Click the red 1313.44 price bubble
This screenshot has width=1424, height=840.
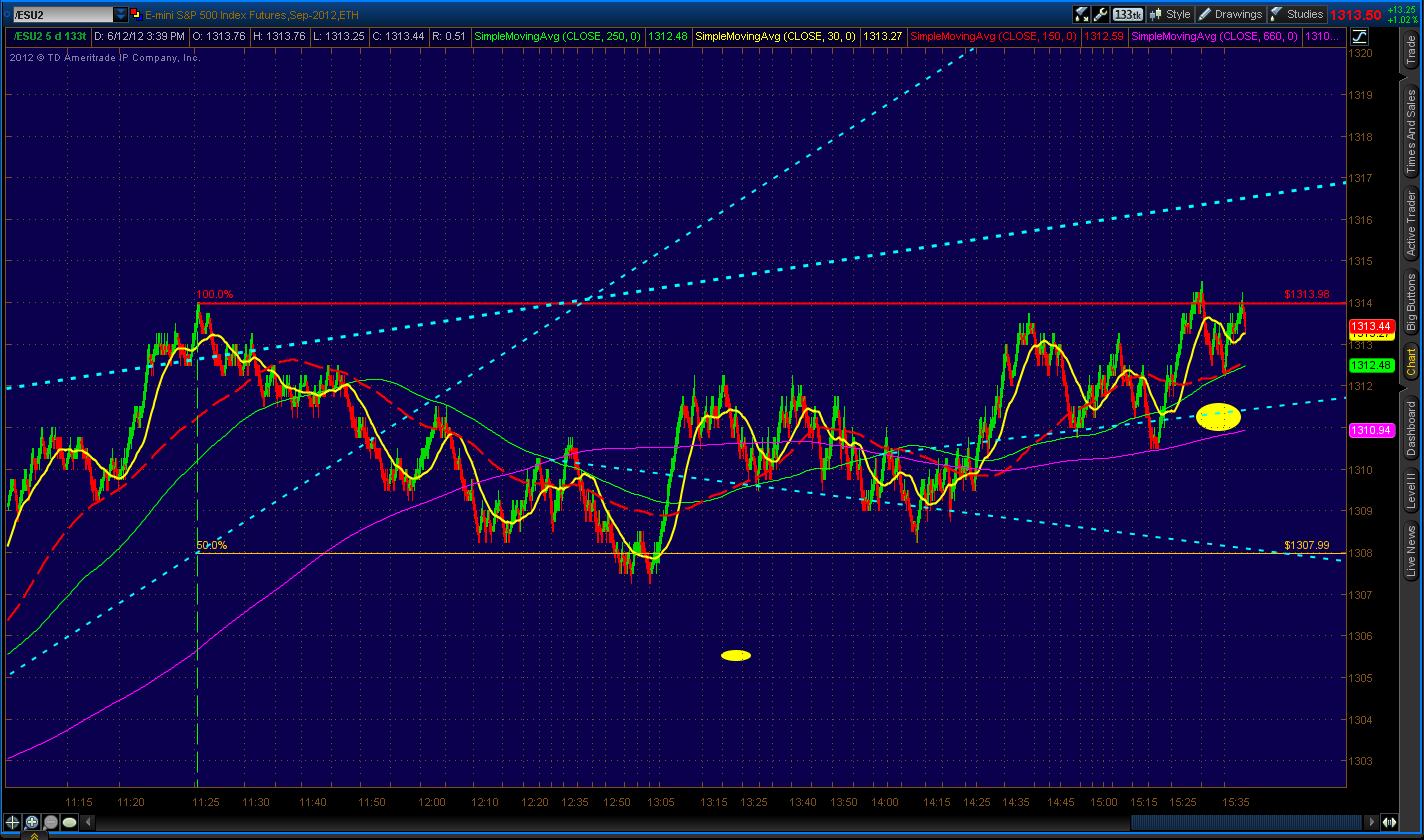pyautogui.click(x=1371, y=327)
